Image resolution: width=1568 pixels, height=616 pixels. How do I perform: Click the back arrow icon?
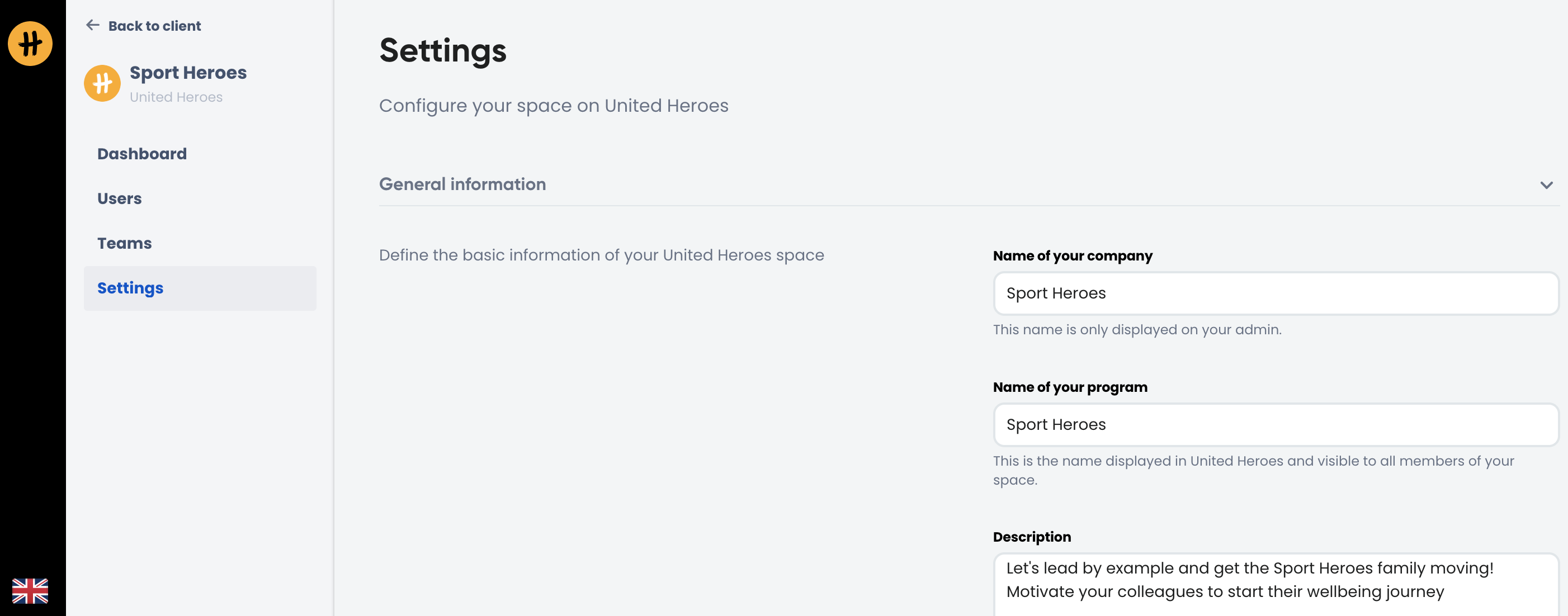[x=92, y=26]
